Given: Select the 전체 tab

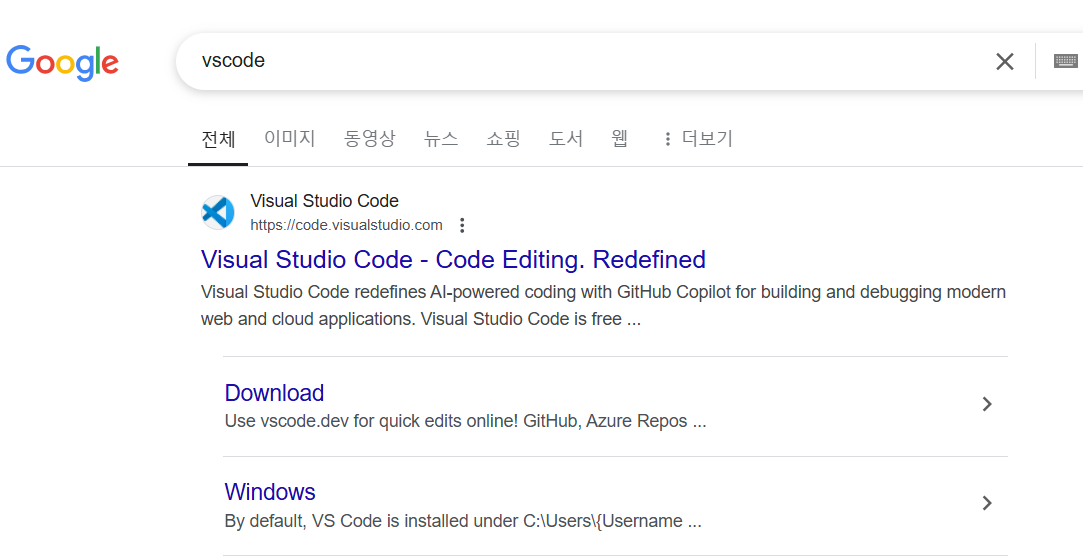Looking at the screenshot, I should [218, 139].
